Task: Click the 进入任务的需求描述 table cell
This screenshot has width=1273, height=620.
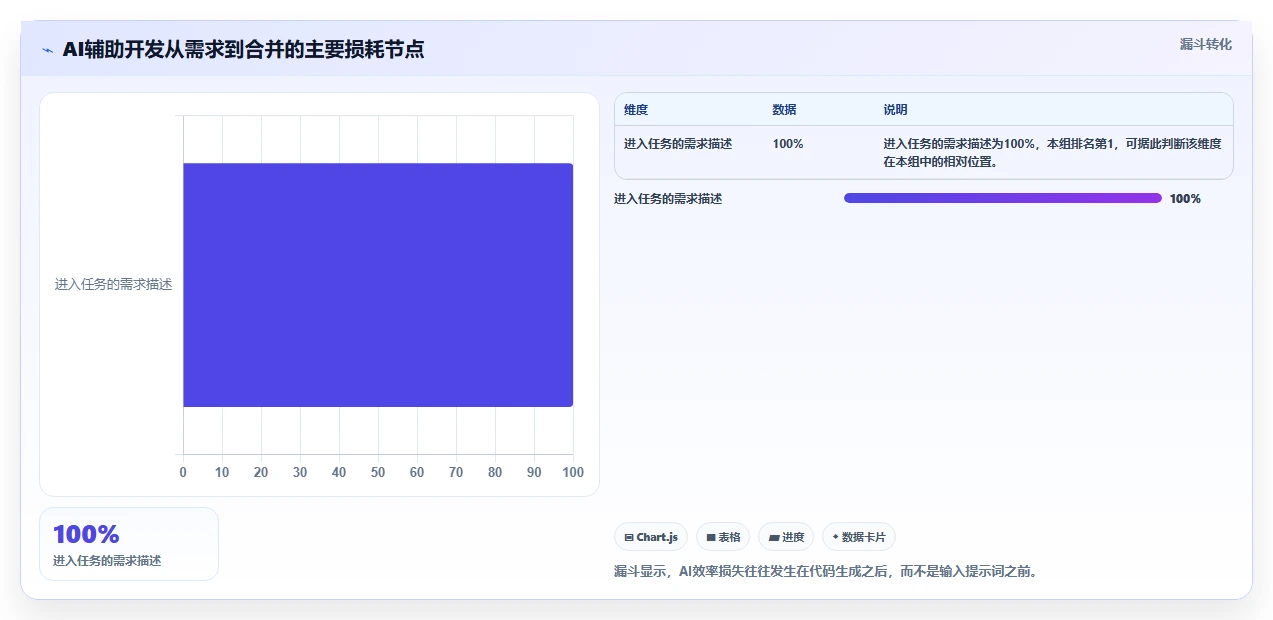Action: click(x=678, y=144)
